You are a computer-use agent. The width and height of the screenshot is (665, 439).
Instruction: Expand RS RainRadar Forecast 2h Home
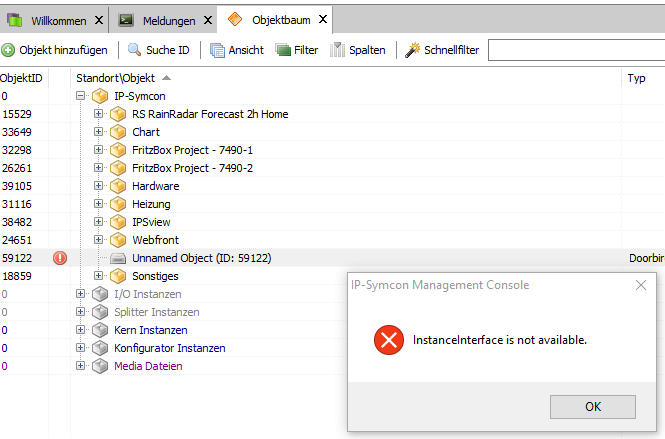[x=98, y=114]
